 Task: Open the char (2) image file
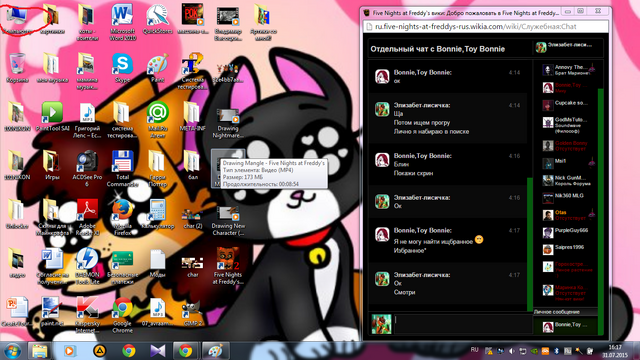(x=192, y=218)
